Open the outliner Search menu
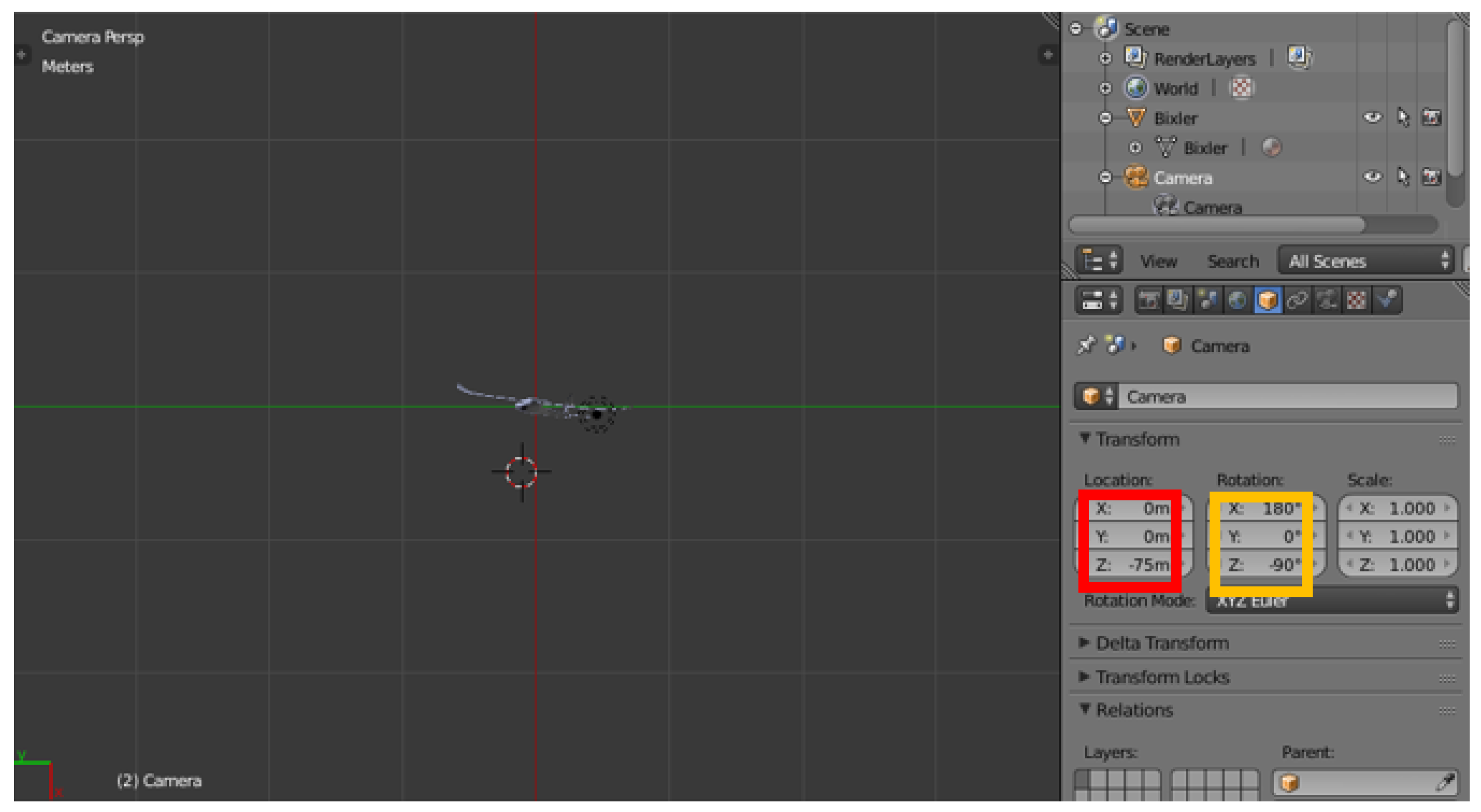Viewport: 1481px width, 812px height. (1233, 262)
